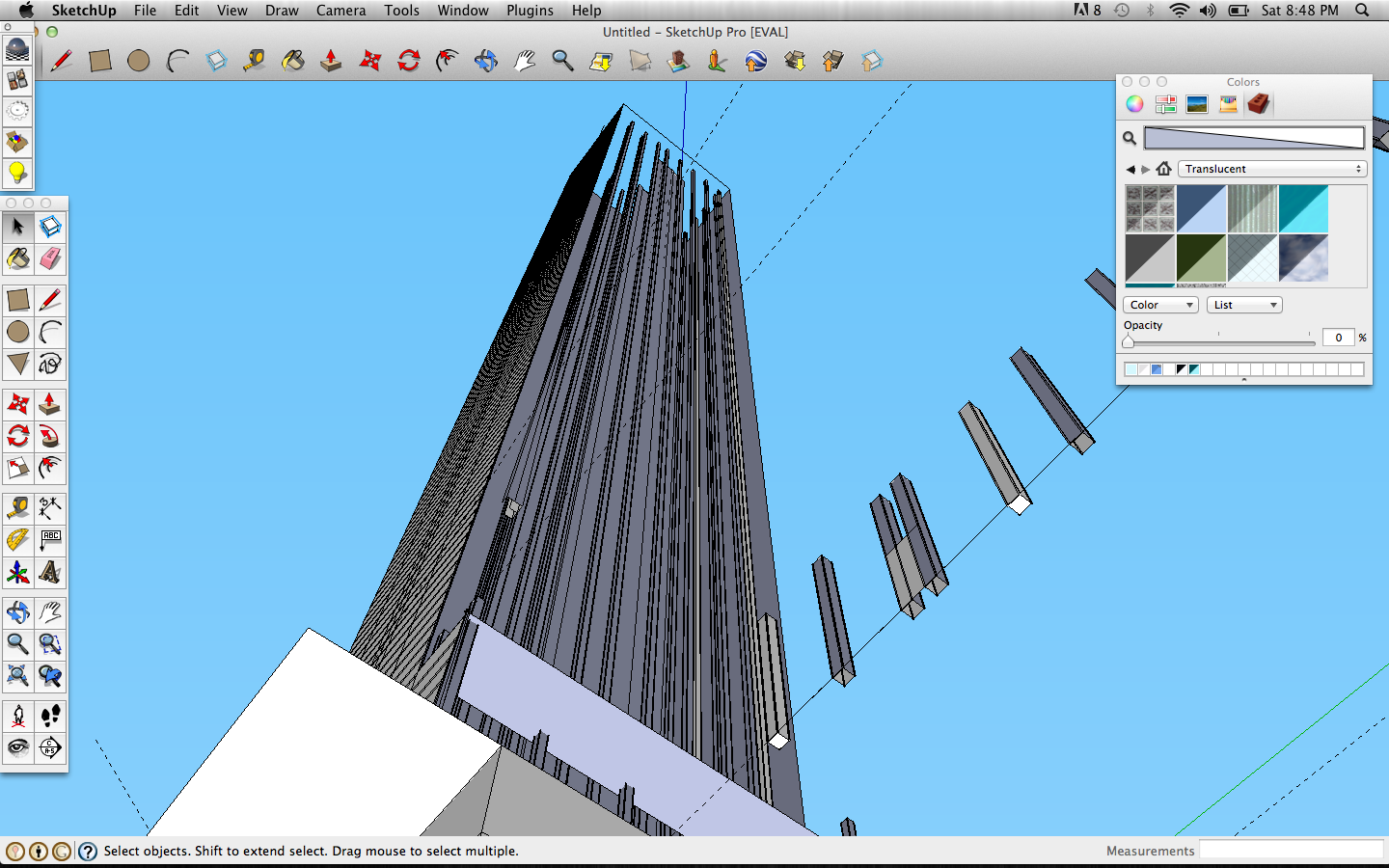
Task: Pick the Eraser tool in the left palette
Action: click(x=49, y=259)
